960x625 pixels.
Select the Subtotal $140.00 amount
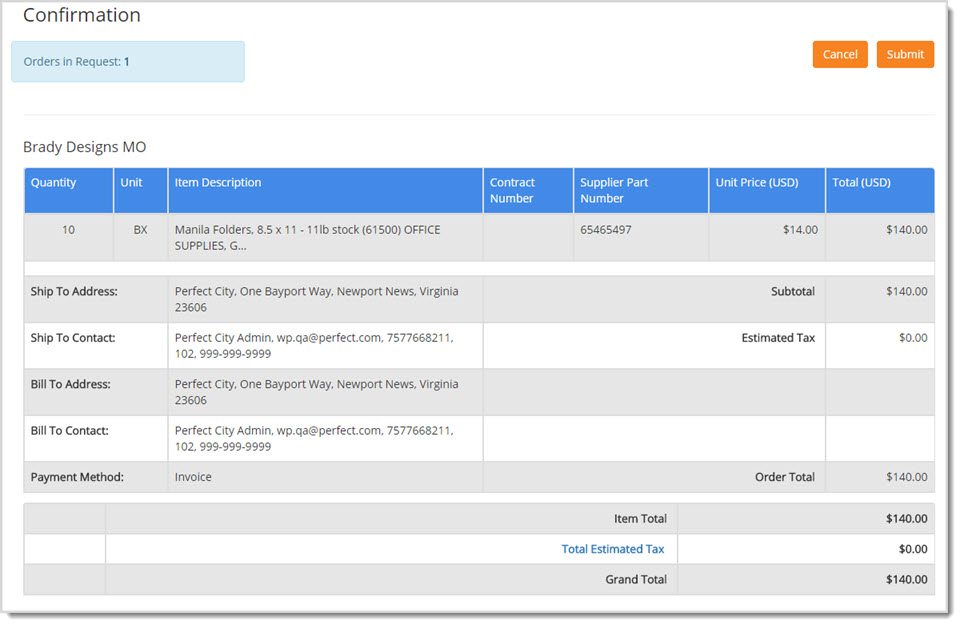(906, 291)
